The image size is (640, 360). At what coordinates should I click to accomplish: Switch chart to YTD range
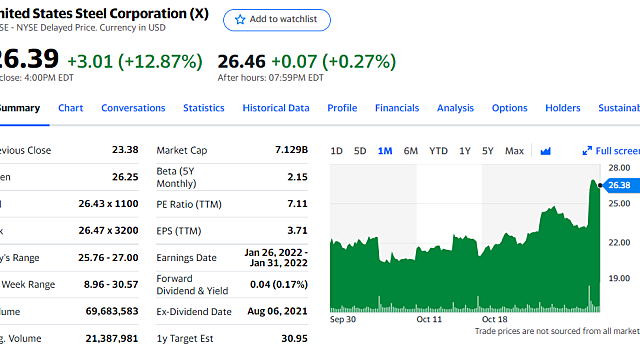click(438, 151)
